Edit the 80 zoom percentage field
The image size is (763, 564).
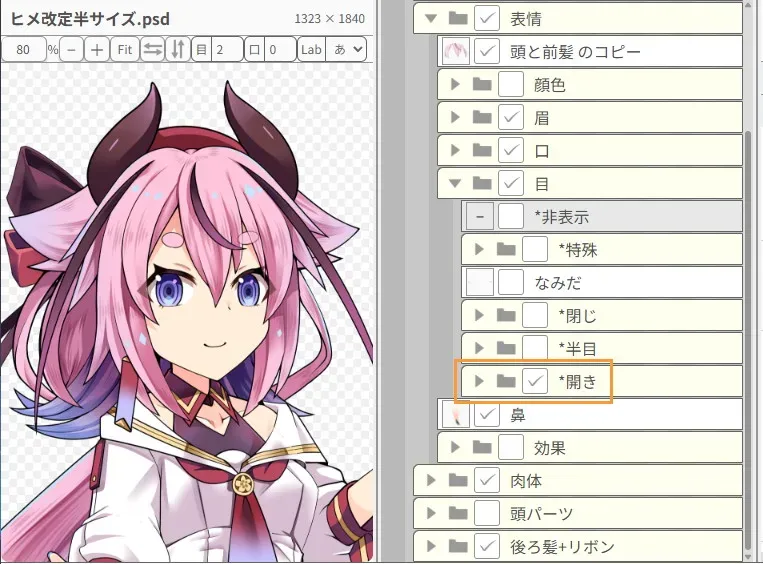(x=23, y=50)
